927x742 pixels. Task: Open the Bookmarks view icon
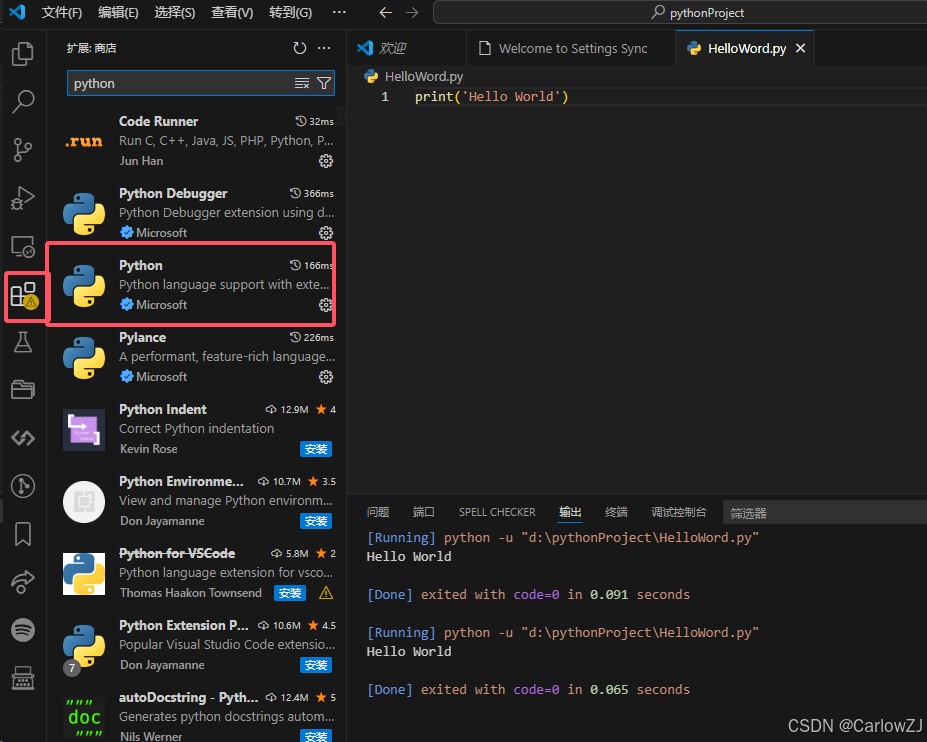(x=23, y=534)
